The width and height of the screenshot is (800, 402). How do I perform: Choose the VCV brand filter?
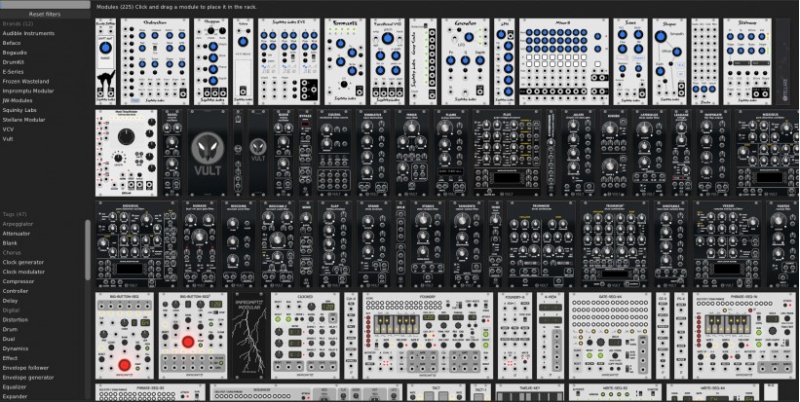(x=8, y=129)
